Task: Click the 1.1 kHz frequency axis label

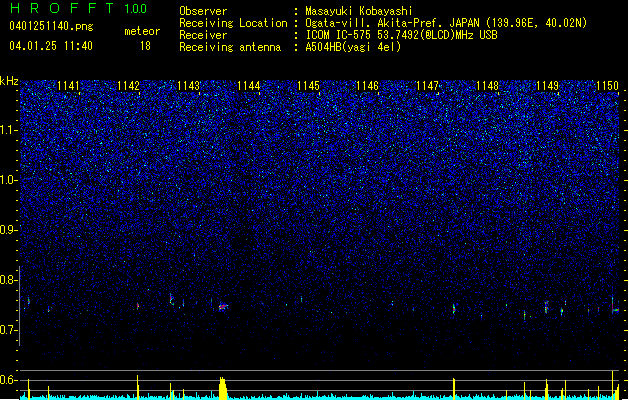Action: click(9, 131)
